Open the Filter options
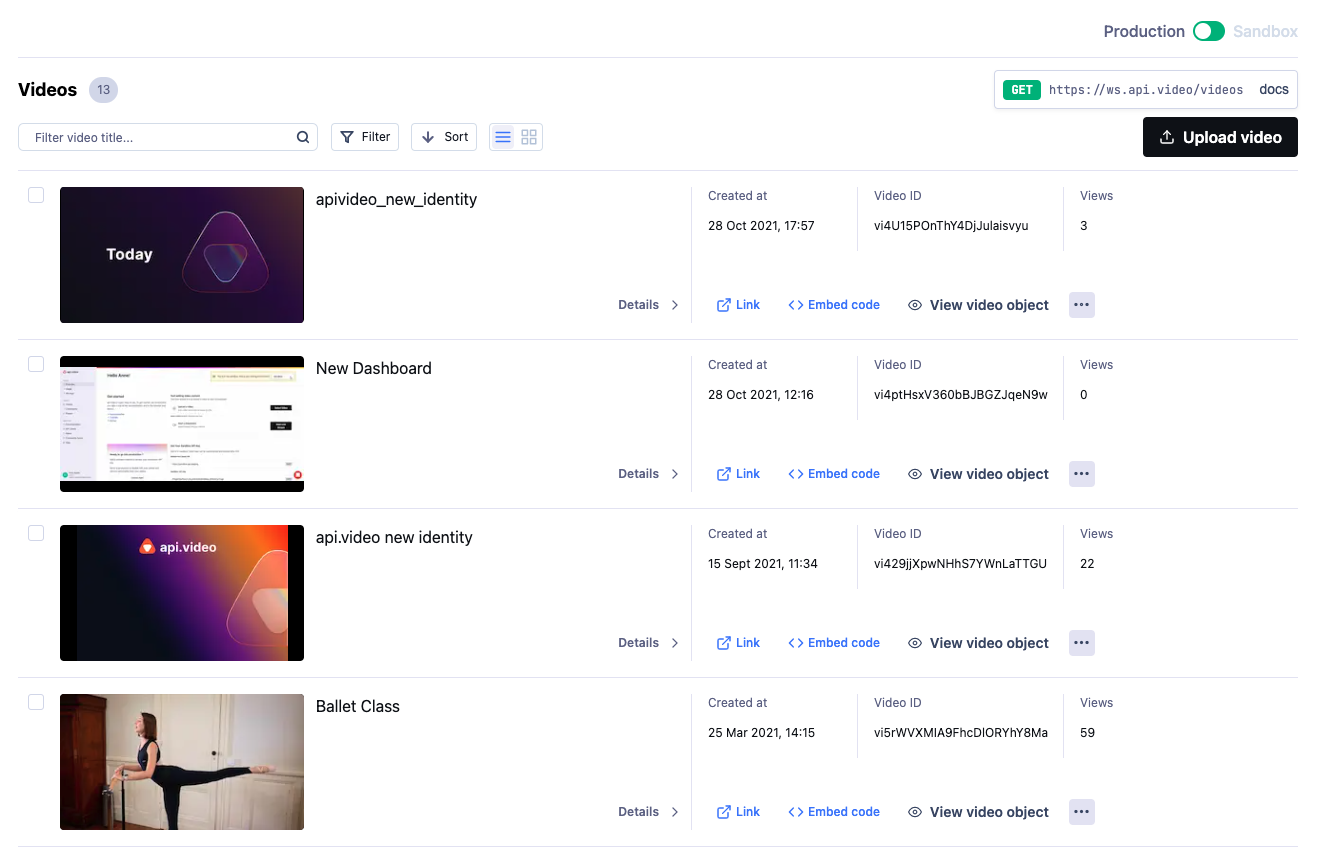Viewport: 1329px width, 848px height. 365,137
